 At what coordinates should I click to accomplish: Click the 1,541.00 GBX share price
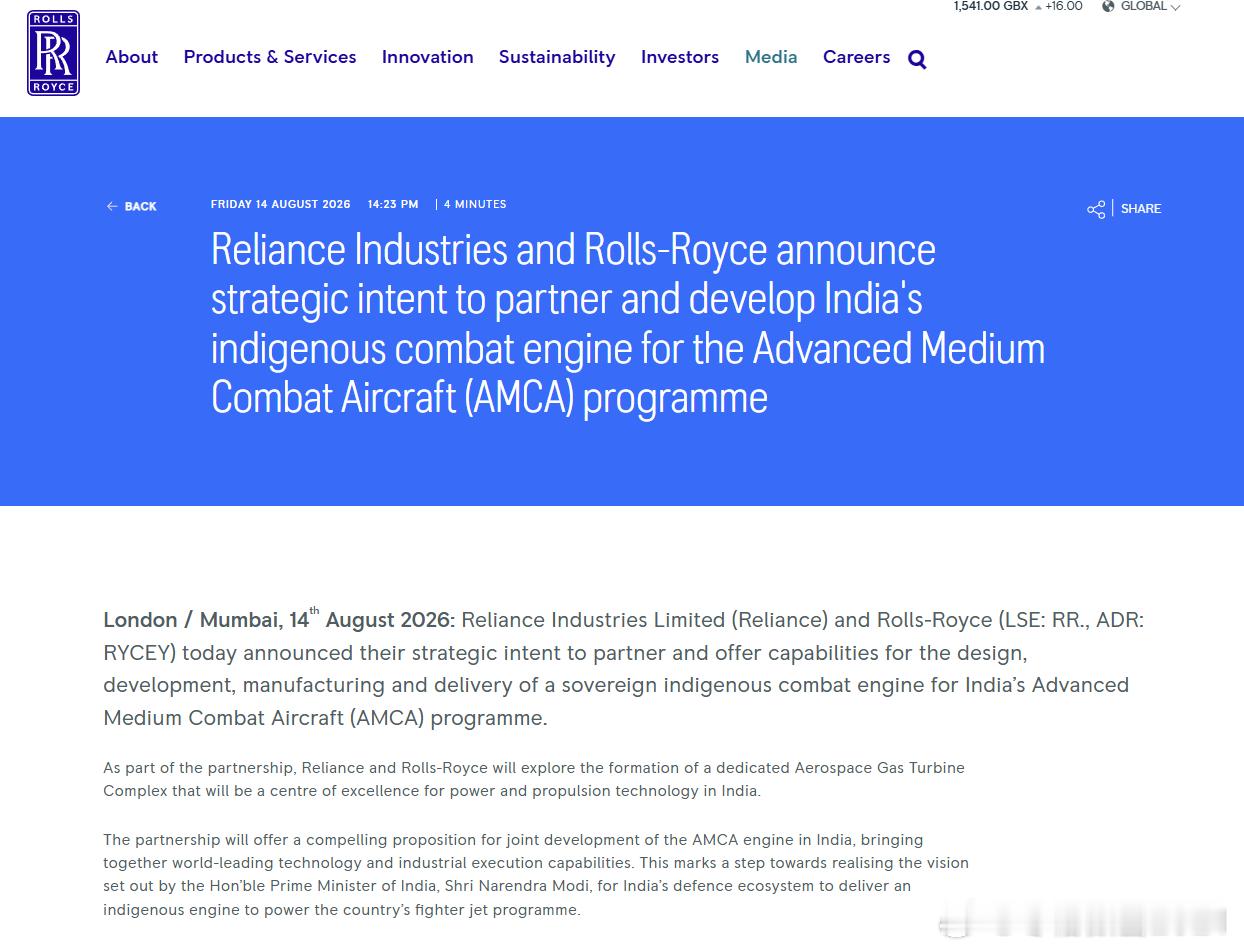pyautogui.click(x=991, y=6)
